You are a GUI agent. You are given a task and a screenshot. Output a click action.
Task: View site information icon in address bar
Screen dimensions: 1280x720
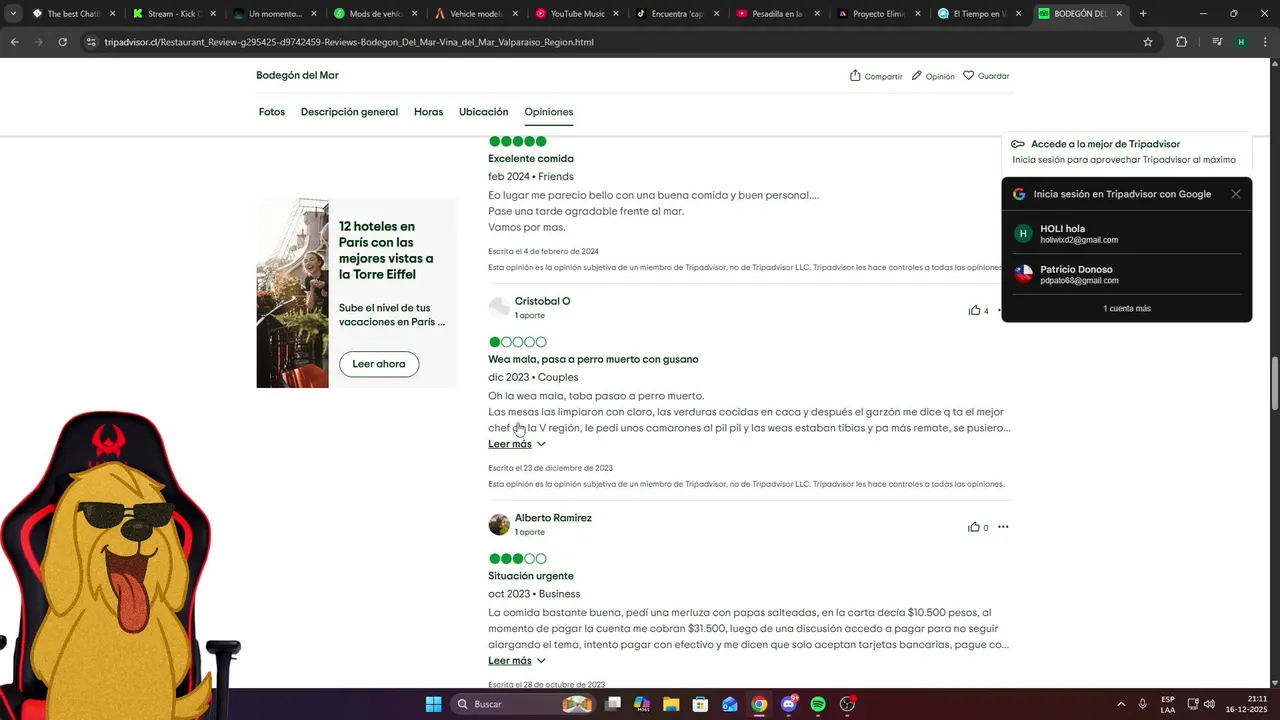[x=91, y=42]
